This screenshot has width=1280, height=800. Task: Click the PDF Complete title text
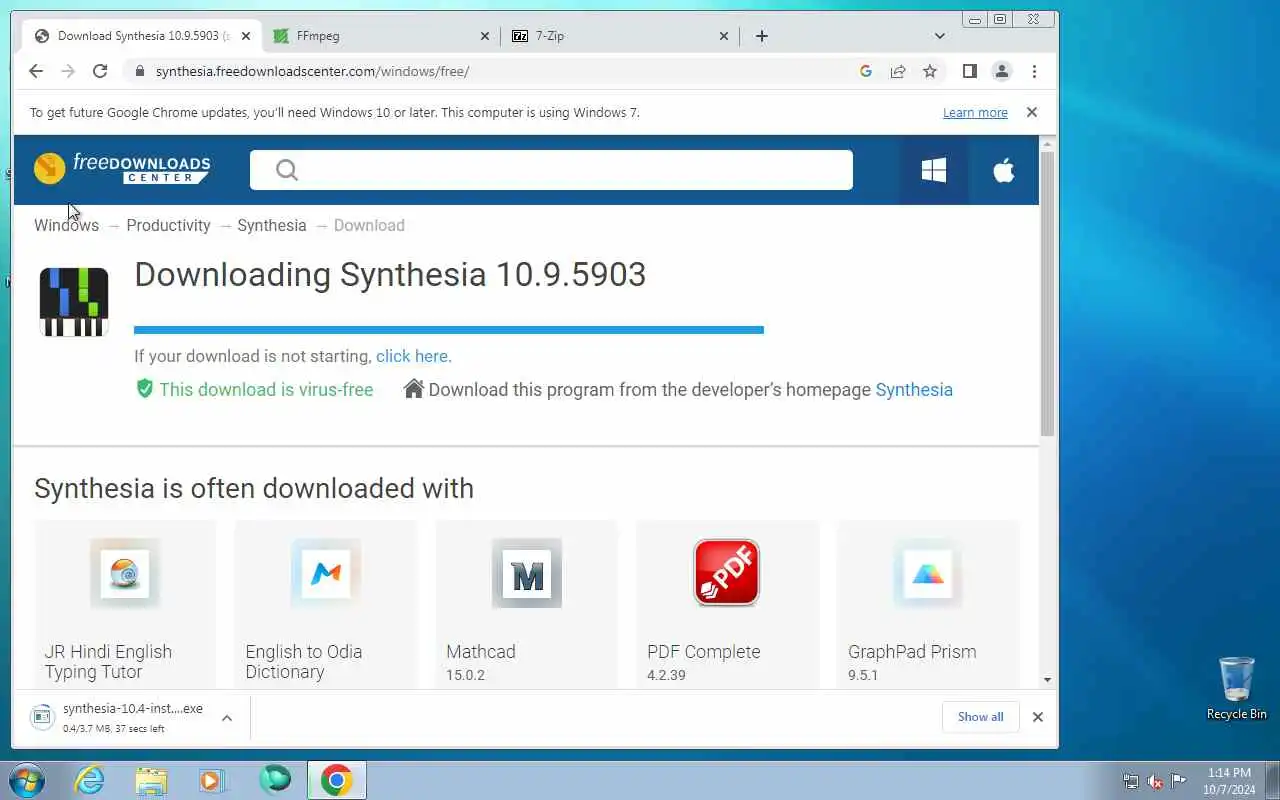pyautogui.click(x=704, y=652)
